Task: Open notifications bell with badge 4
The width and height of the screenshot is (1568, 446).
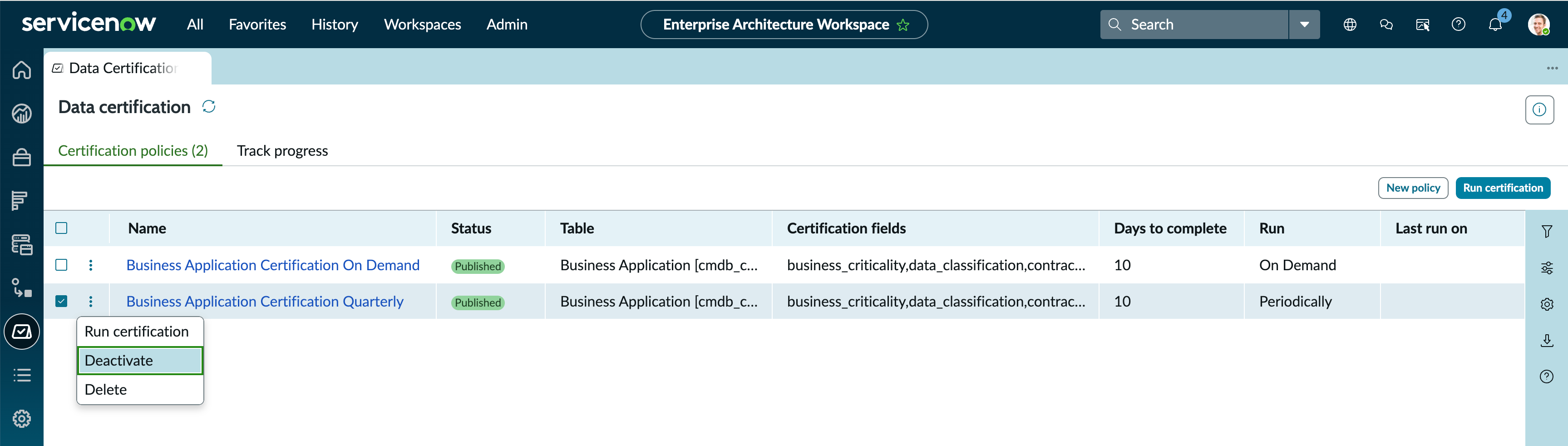Action: click(1495, 25)
